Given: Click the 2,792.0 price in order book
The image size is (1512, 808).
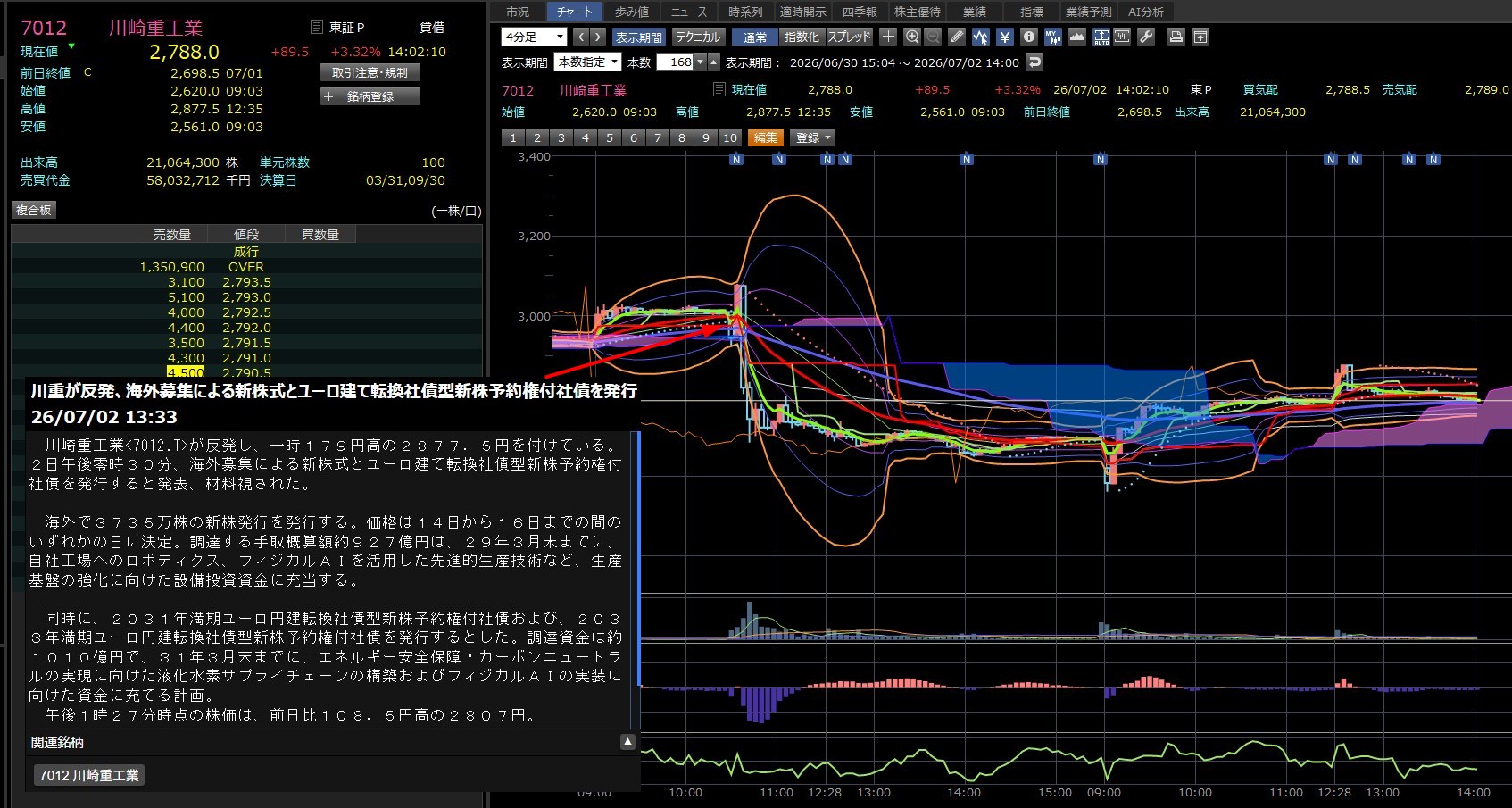Looking at the screenshot, I should pos(246,328).
